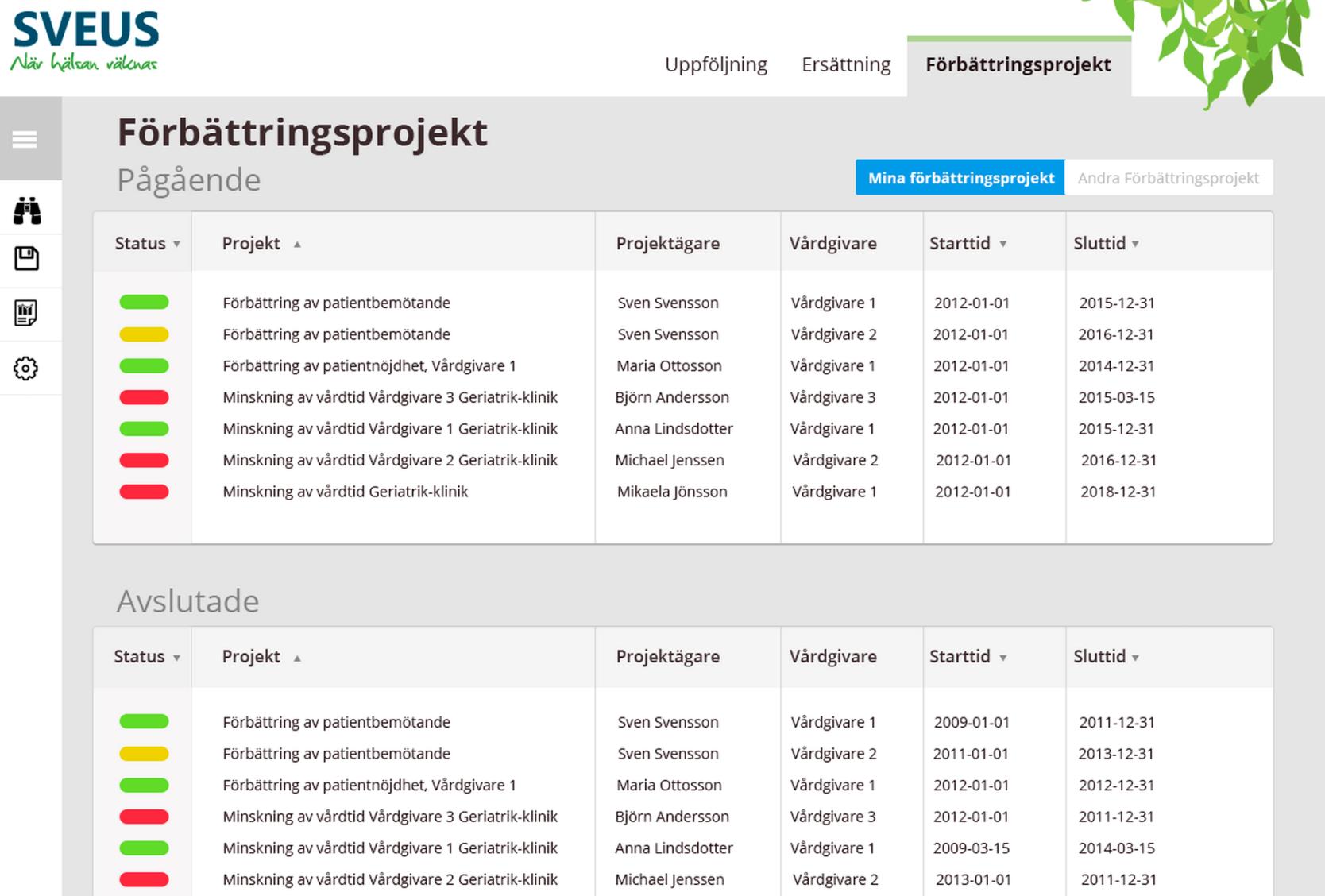Sort Avslutade table by Starttid arrow
The image size is (1325, 896).
coord(1003,658)
